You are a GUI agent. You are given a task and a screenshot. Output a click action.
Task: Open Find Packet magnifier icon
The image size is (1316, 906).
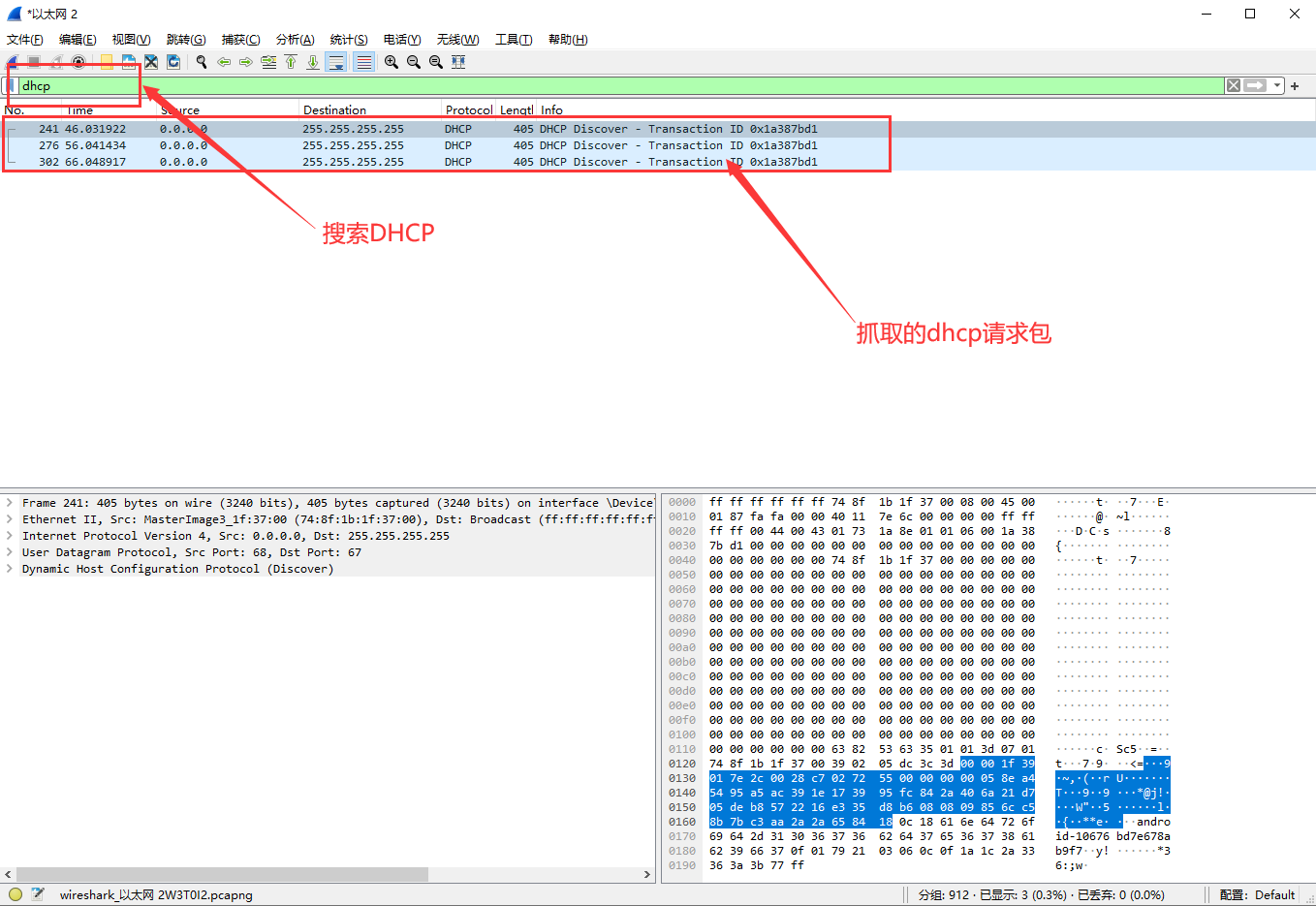[202, 62]
